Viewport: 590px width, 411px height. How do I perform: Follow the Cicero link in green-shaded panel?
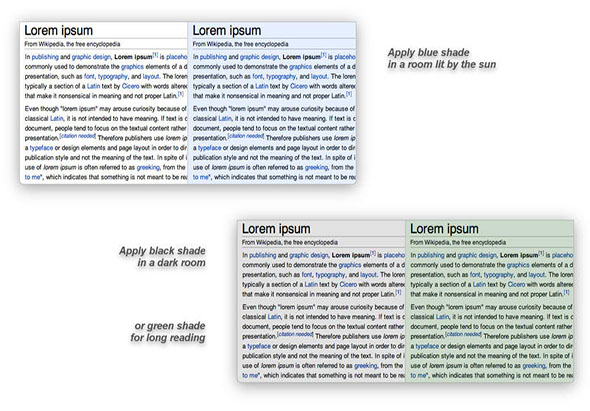point(517,284)
